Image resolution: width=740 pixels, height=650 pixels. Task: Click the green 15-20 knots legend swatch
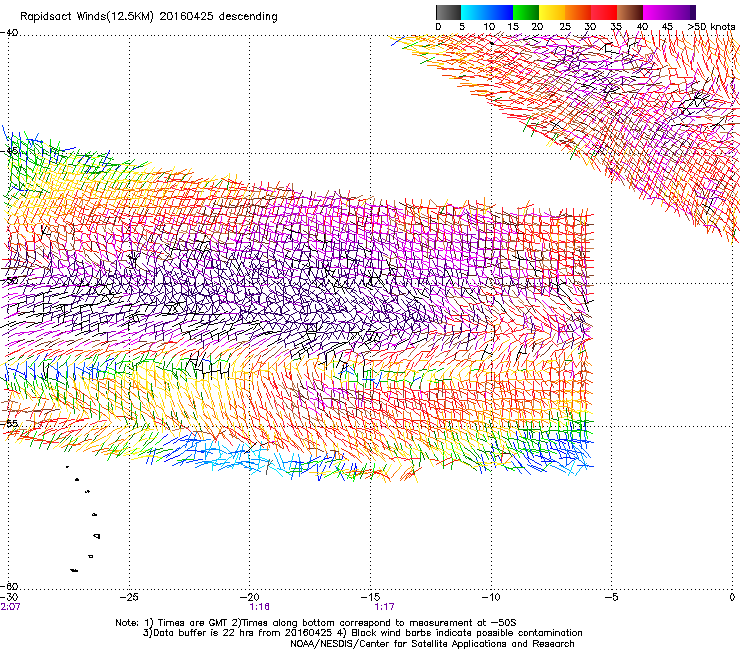526,12
